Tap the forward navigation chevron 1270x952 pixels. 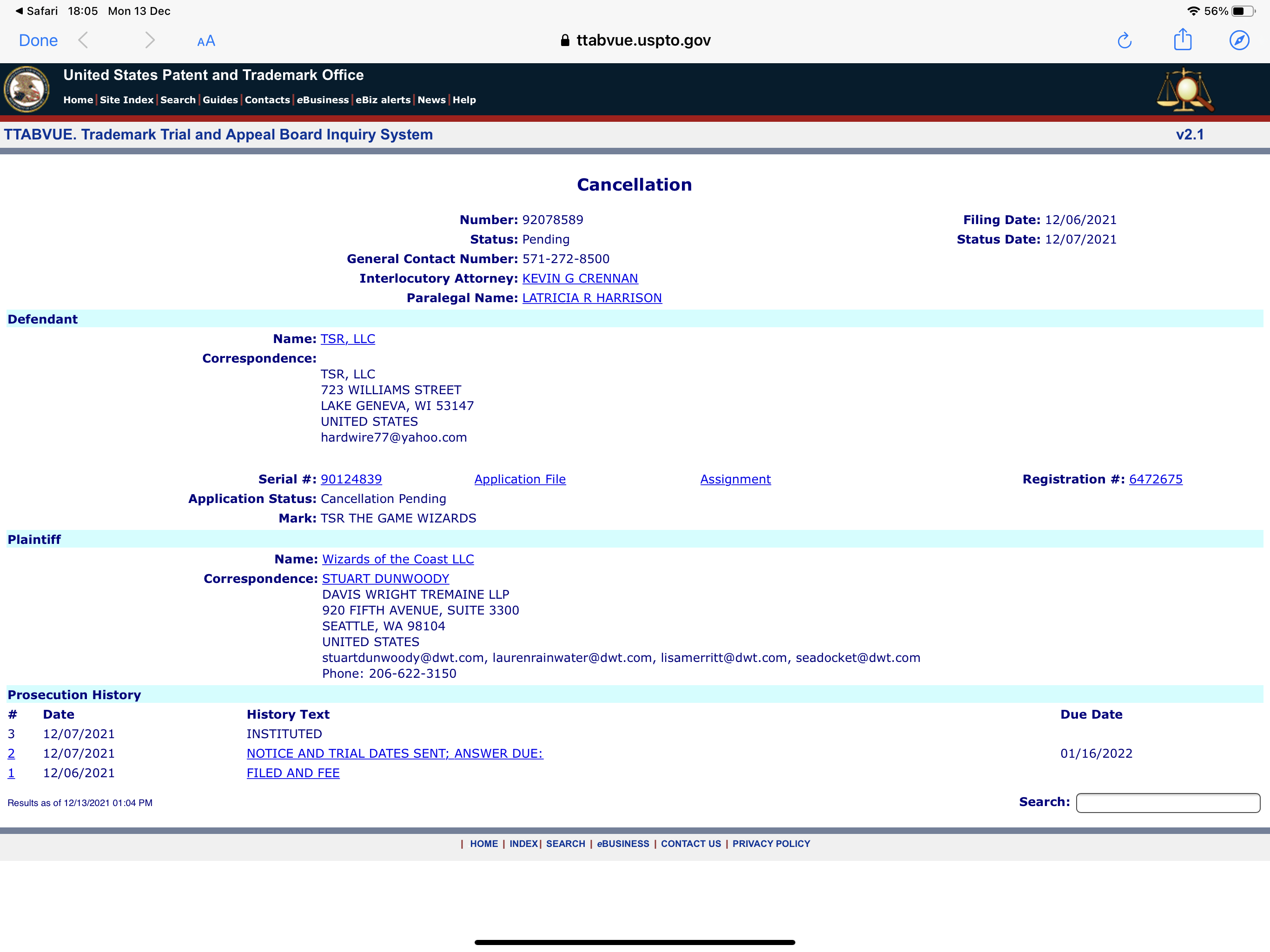150,40
